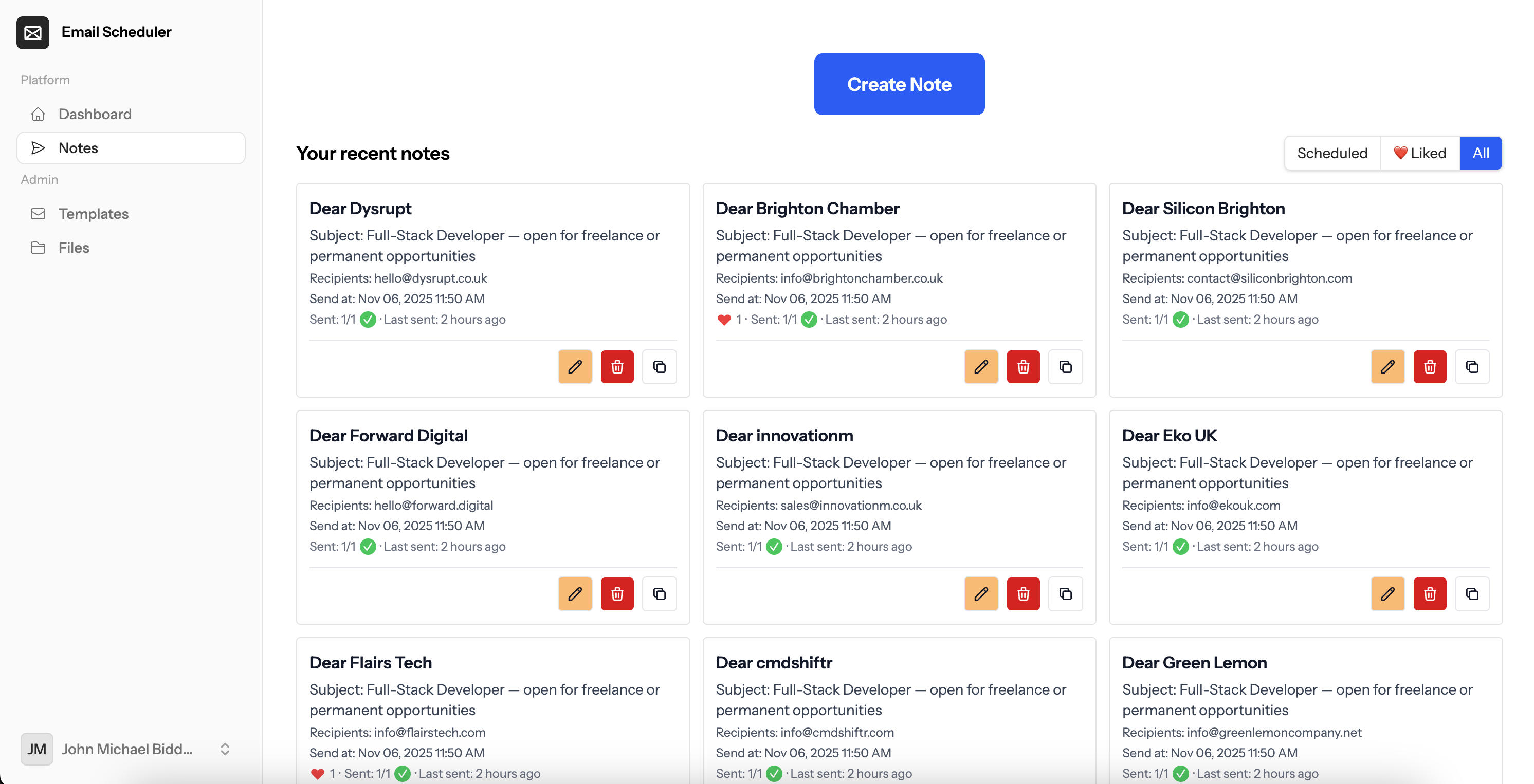Show only Scheduled notes
The image size is (1534, 784).
(1331, 153)
